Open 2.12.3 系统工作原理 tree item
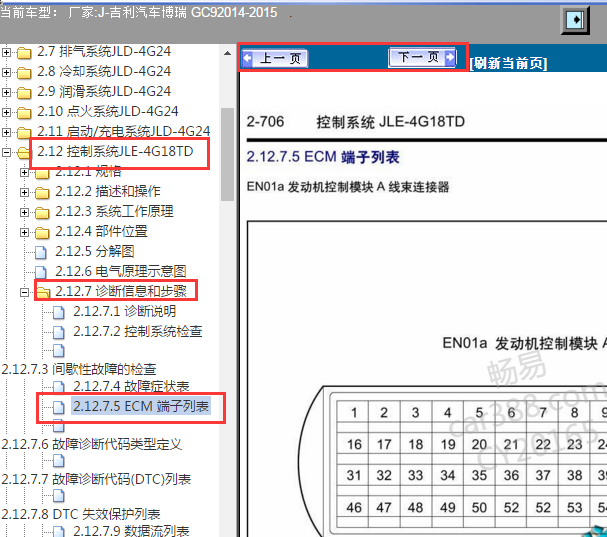This screenshot has width=607, height=537. (x=114, y=212)
